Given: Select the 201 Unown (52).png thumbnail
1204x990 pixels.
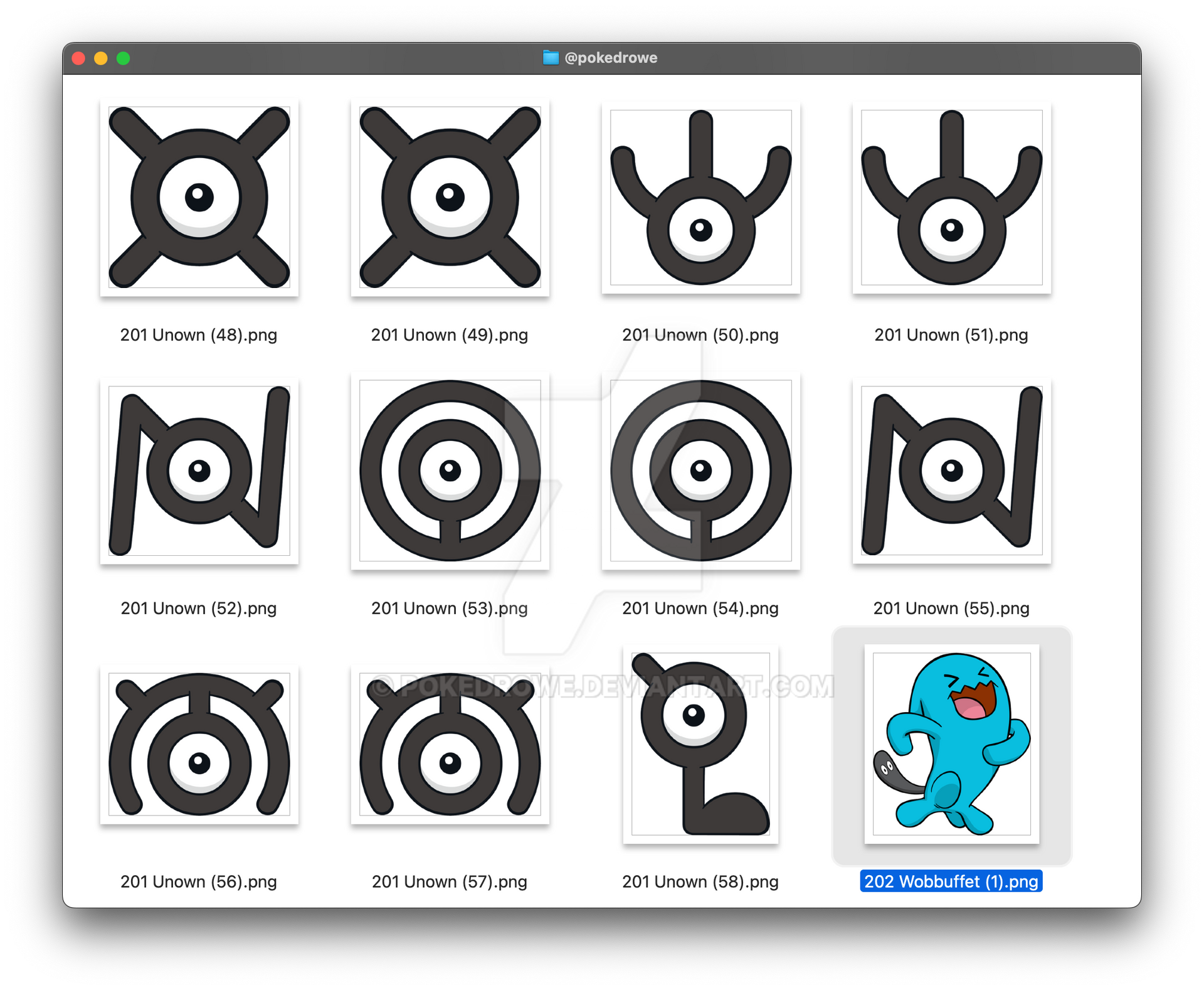Looking at the screenshot, I should 199,471.
